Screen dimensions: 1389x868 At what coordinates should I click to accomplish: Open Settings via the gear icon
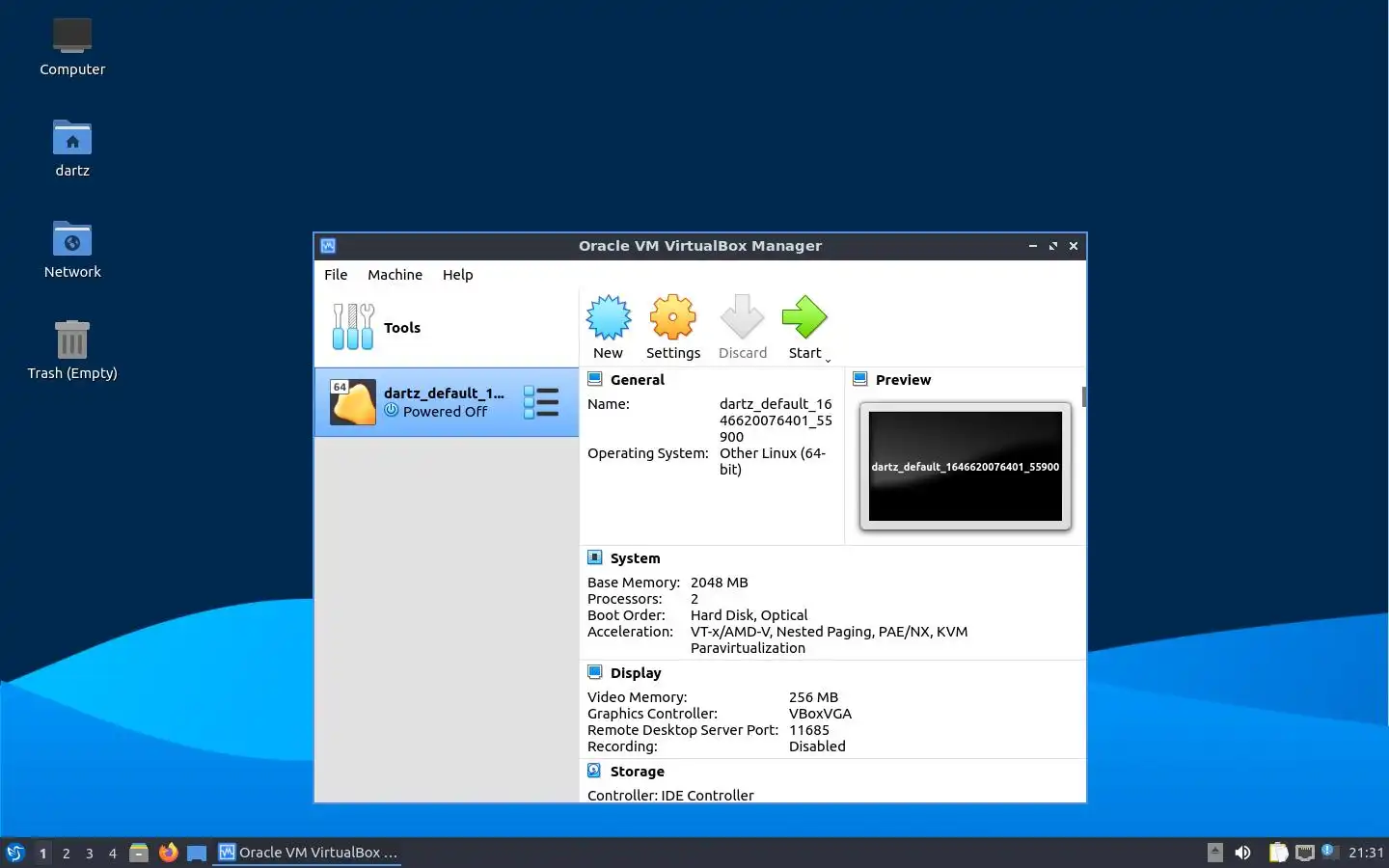673,317
